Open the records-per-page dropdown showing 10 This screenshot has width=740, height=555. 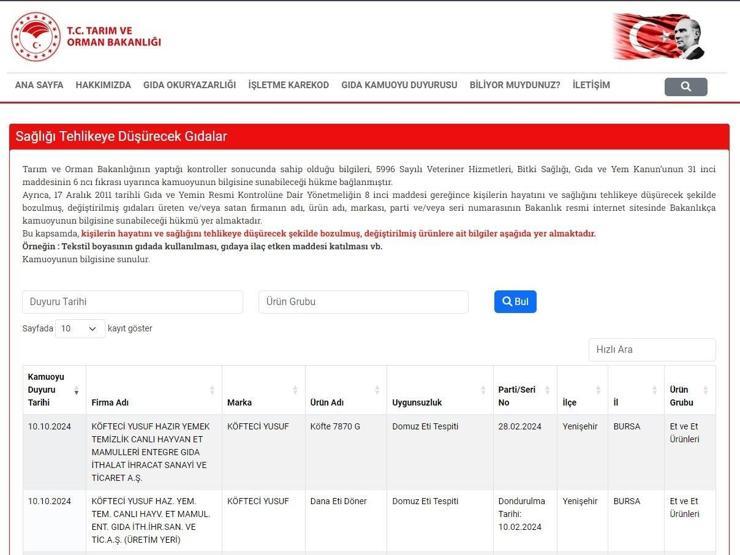[x=80, y=328]
